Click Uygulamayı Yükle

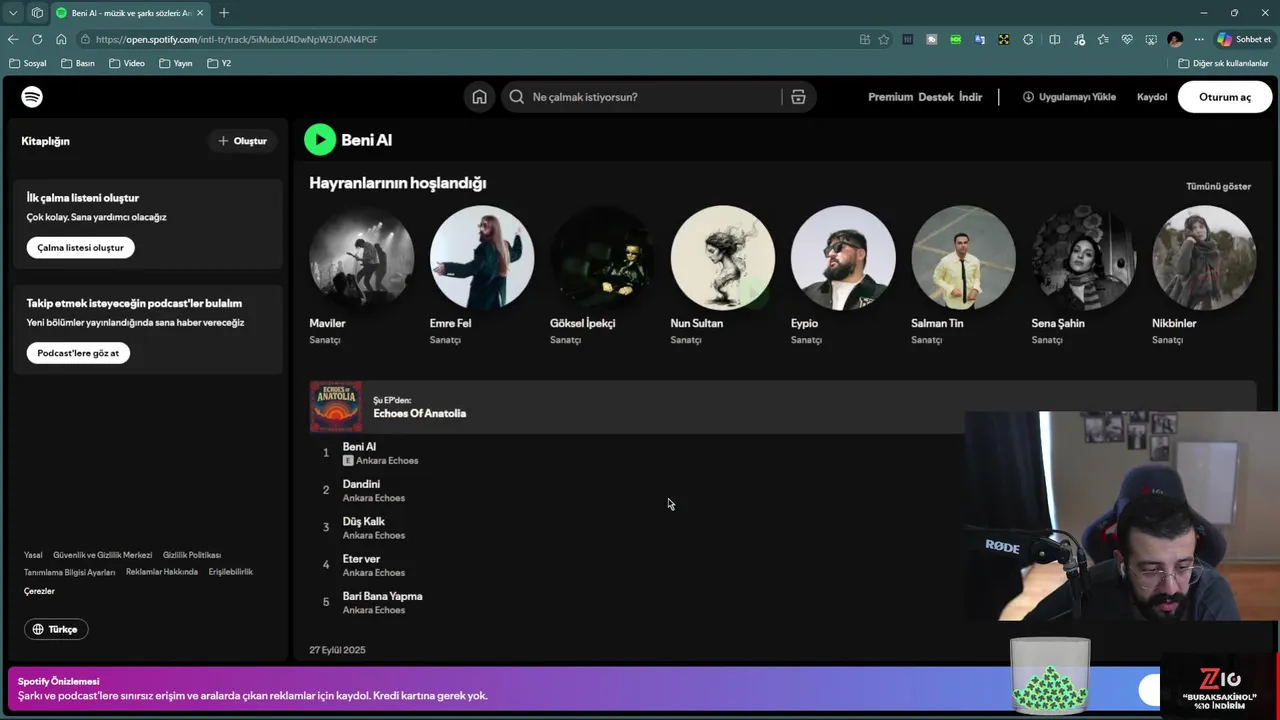1069,97
